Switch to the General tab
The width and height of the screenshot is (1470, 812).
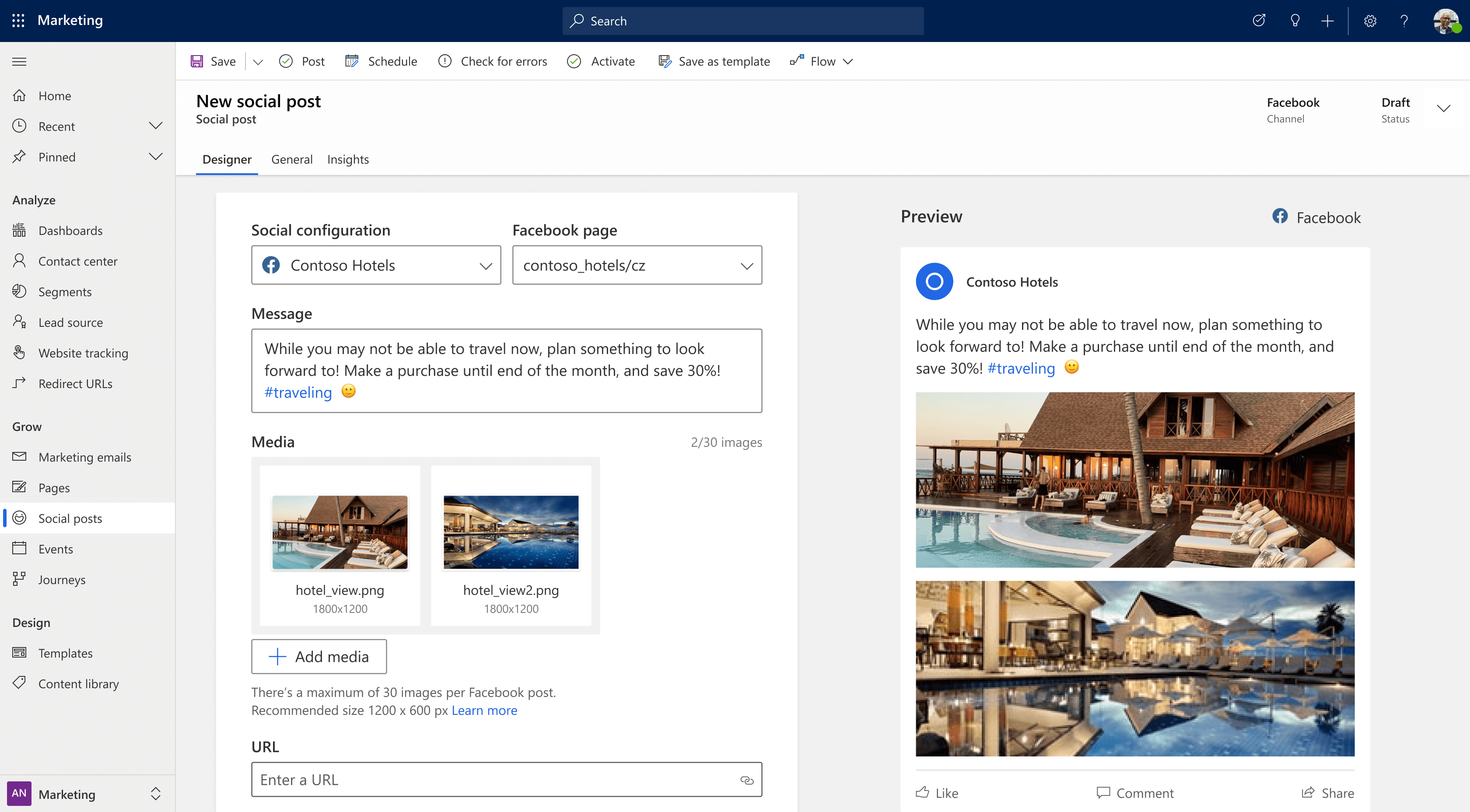(x=290, y=159)
